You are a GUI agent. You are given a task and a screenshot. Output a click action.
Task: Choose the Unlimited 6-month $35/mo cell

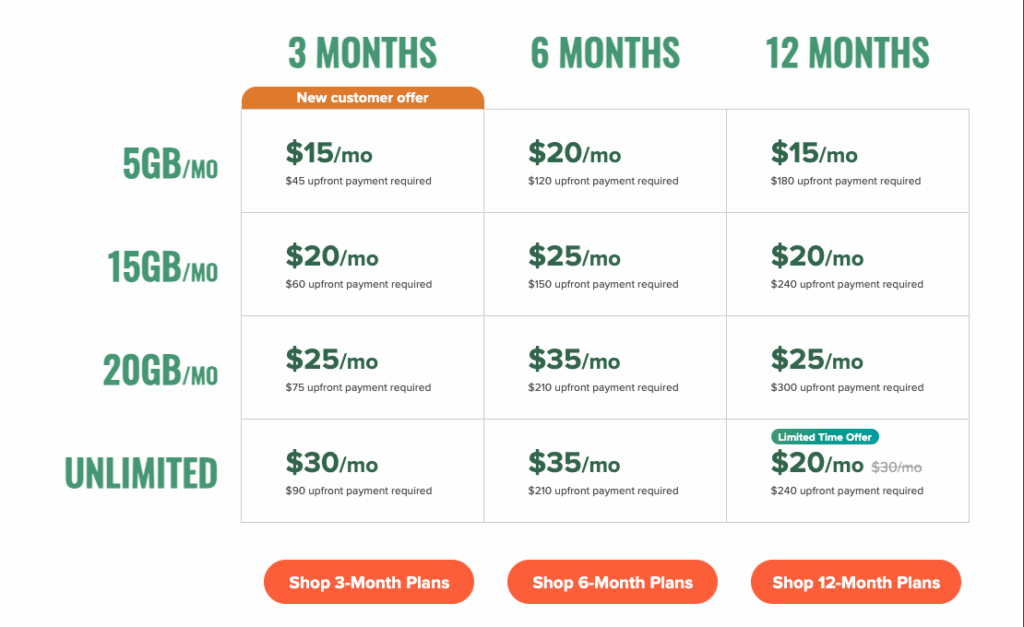tap(605, 471)
